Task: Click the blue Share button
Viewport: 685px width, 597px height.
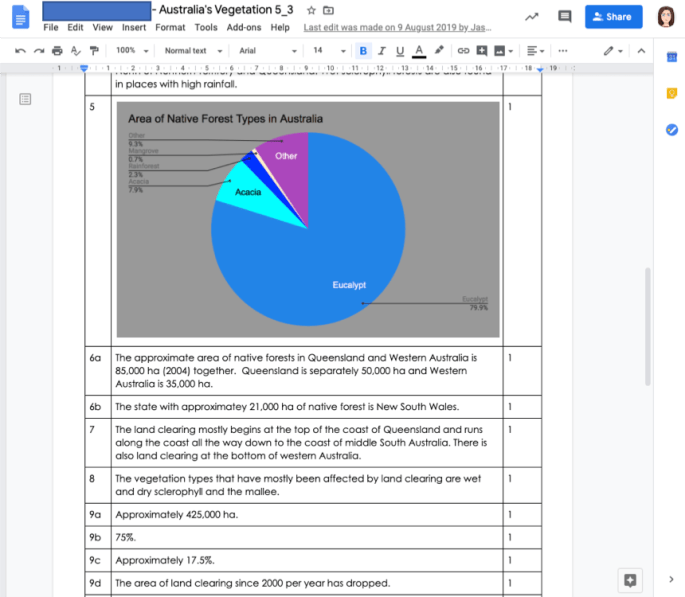Action: point(613,17)
